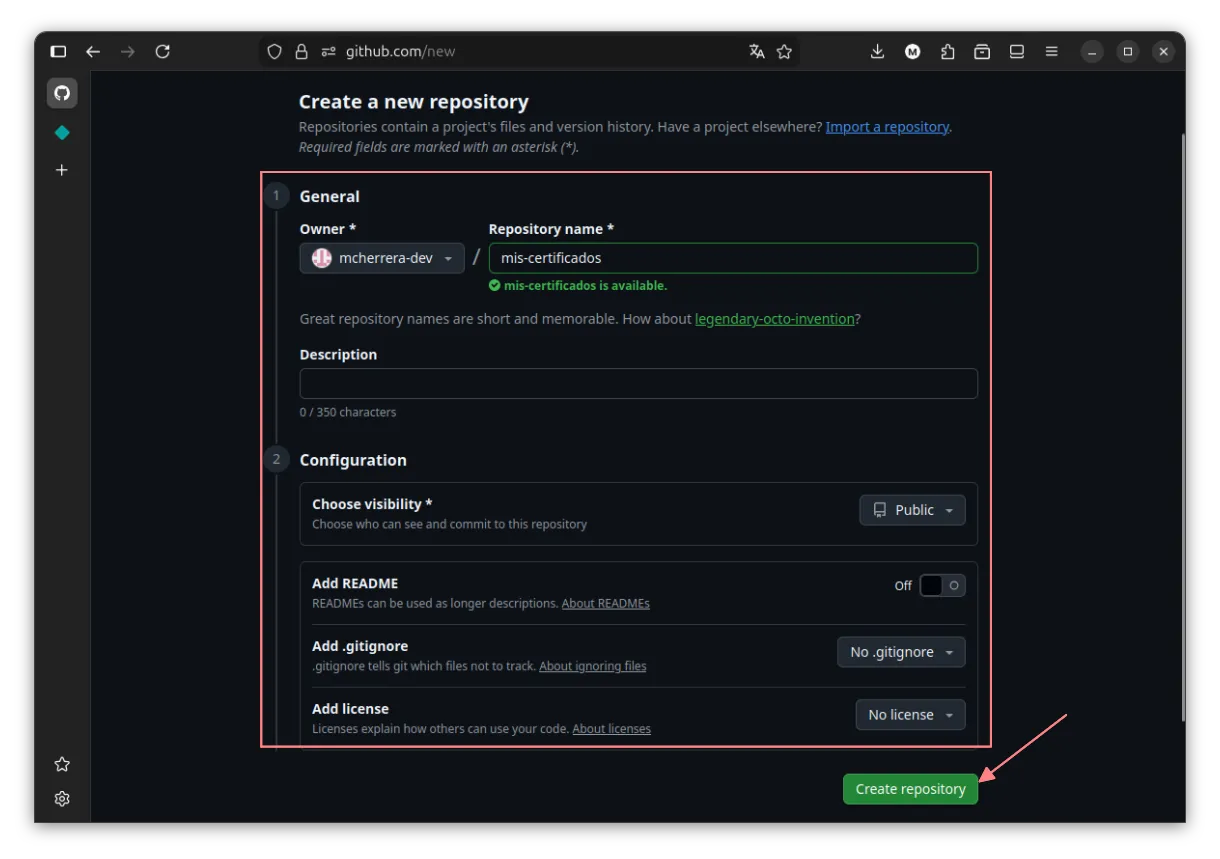Screen dimensions: 1220x859
Task: Click into the Description text field
Action: [x=638, y=384]
